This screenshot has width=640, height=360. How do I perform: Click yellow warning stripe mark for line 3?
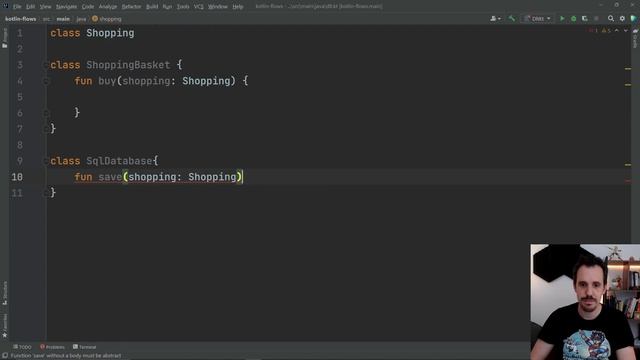(628, 69)
